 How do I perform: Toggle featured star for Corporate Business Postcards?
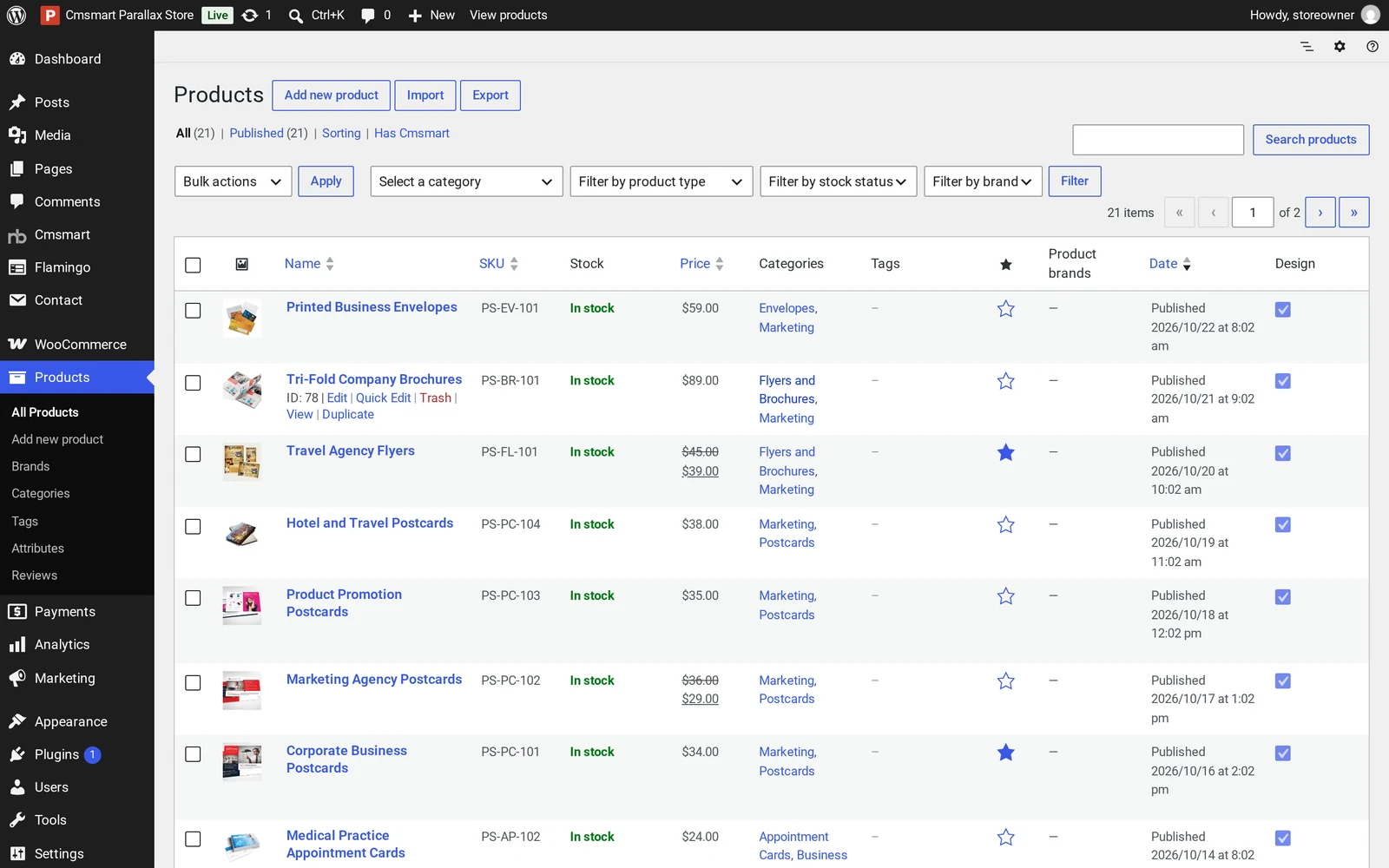click(1005, 753)
